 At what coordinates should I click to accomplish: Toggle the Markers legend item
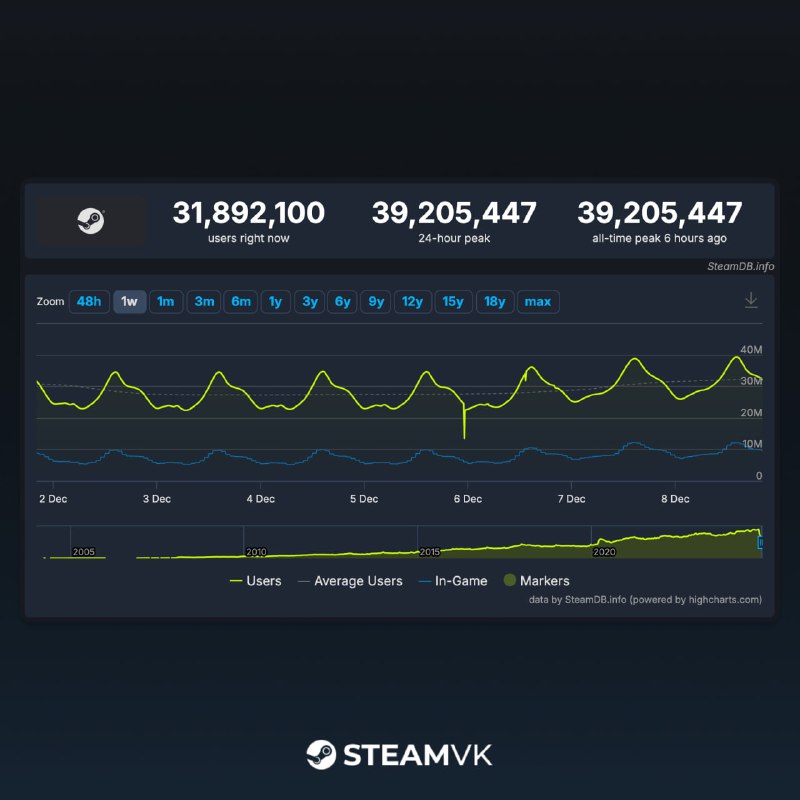point(535,581)
